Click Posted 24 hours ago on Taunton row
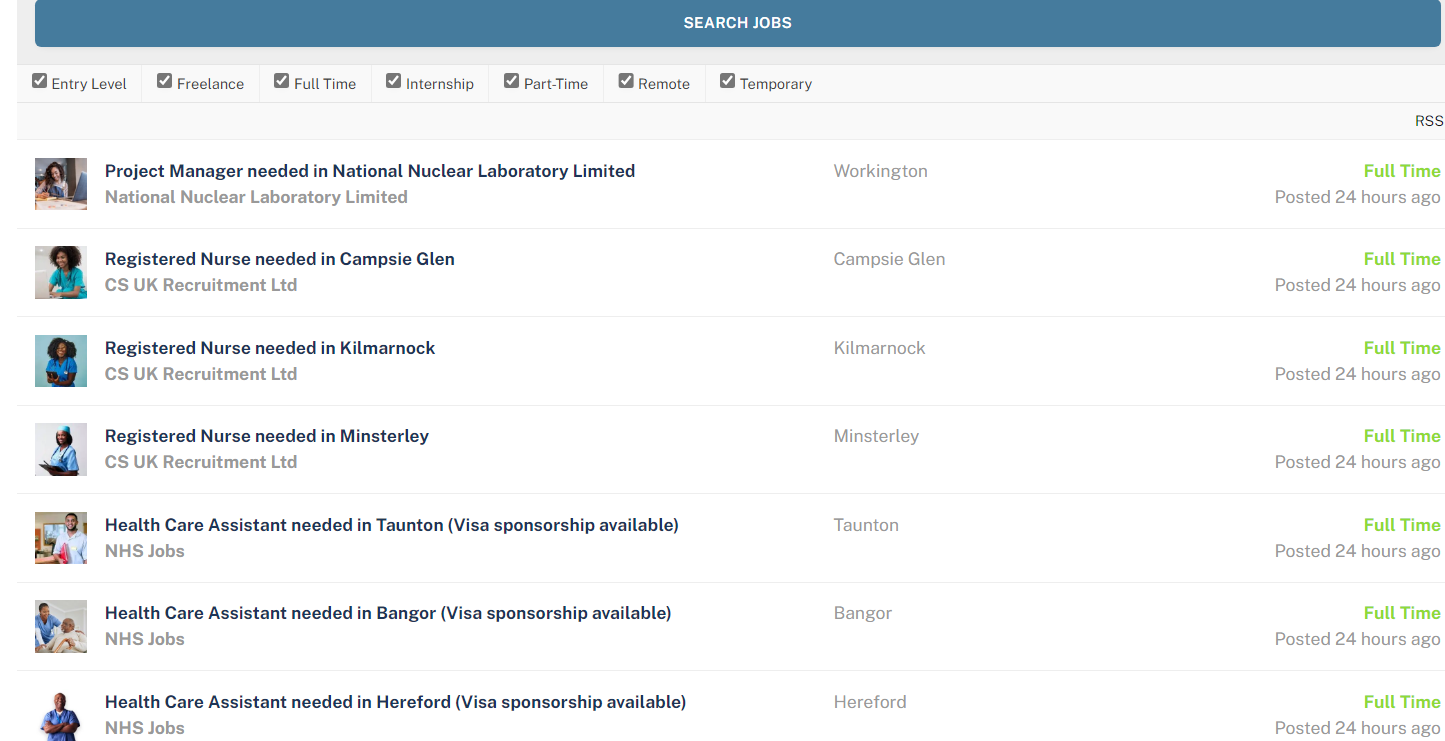The image size is (1445, 741). point(1357,551)
